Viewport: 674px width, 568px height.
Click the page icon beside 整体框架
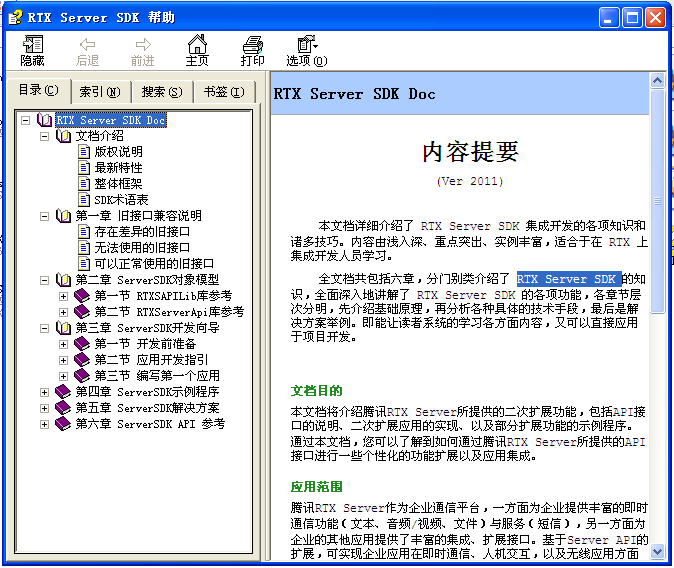coord(84,184)
